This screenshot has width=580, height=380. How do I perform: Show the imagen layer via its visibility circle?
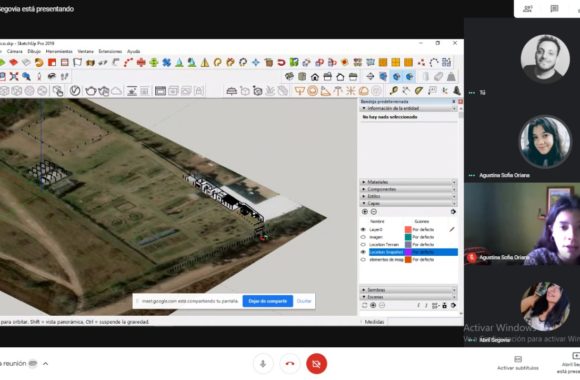pos(363,237)
